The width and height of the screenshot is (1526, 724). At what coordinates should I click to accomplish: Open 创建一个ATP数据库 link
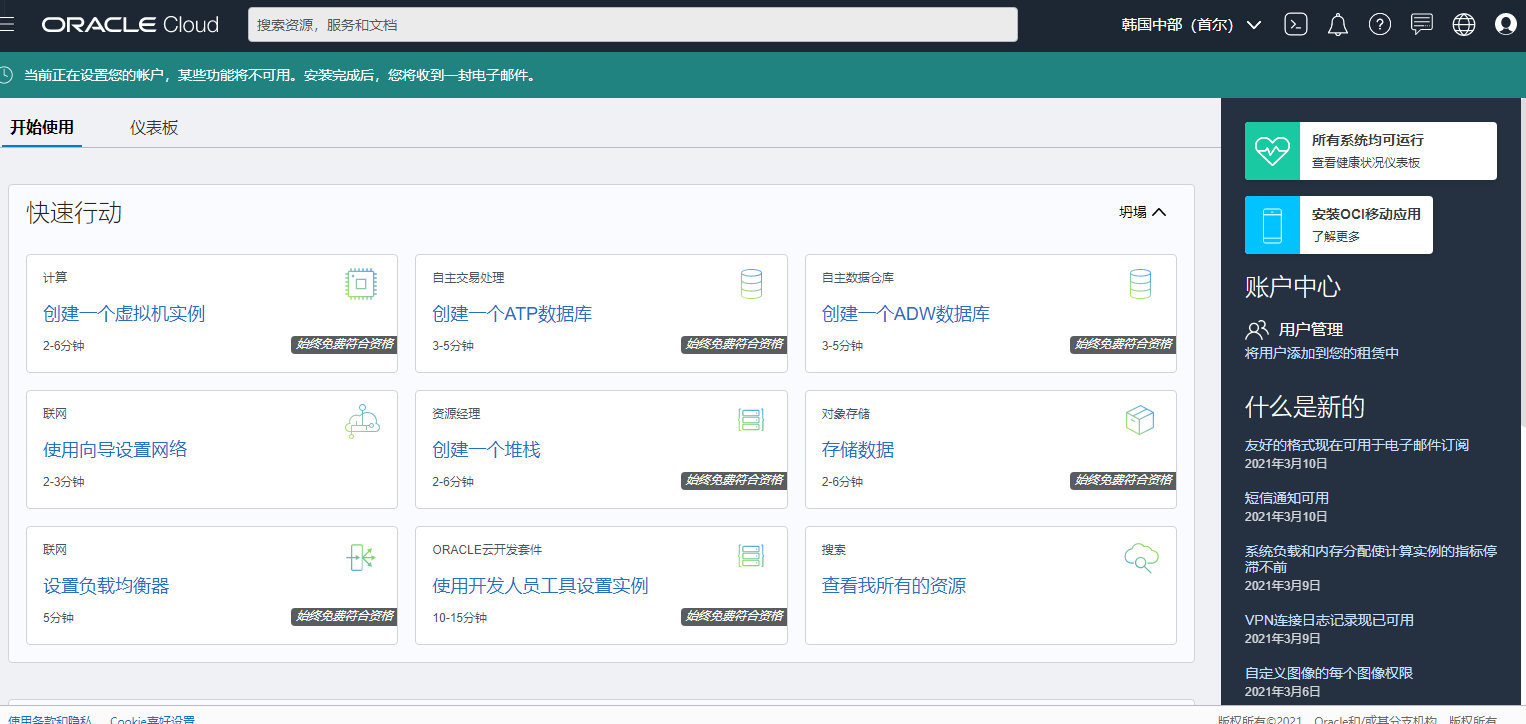pyautogui.click(x=512, y=314)
